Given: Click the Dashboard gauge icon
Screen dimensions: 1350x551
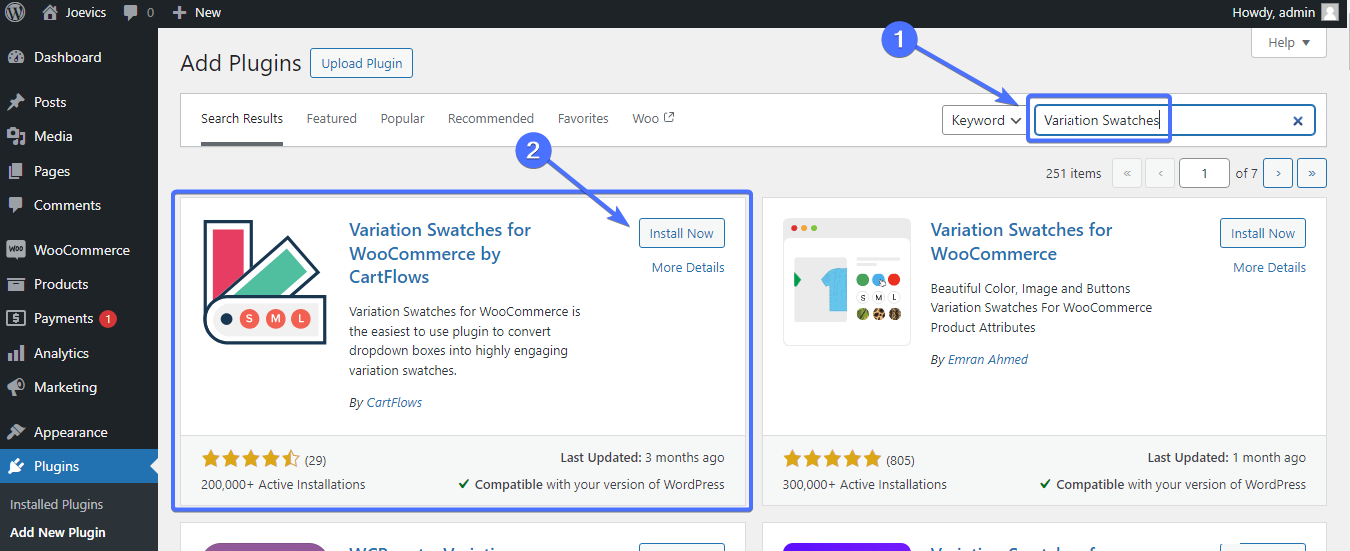Looking at the screenshot, I should tap(16, 57).
